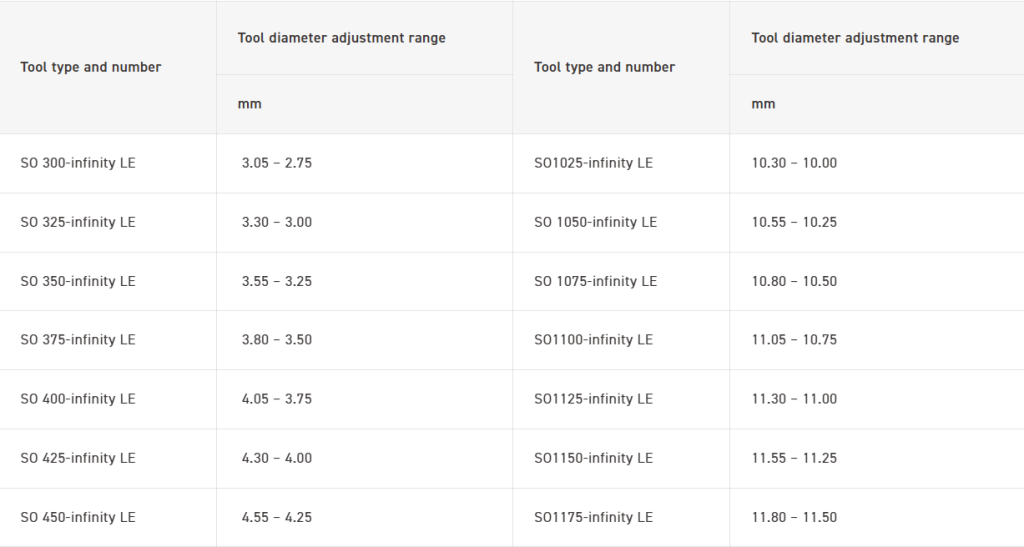Select the SO 425-infinity LE entry
The height and width of the screenshot is (547, 1024).
[x=78, y=458]
